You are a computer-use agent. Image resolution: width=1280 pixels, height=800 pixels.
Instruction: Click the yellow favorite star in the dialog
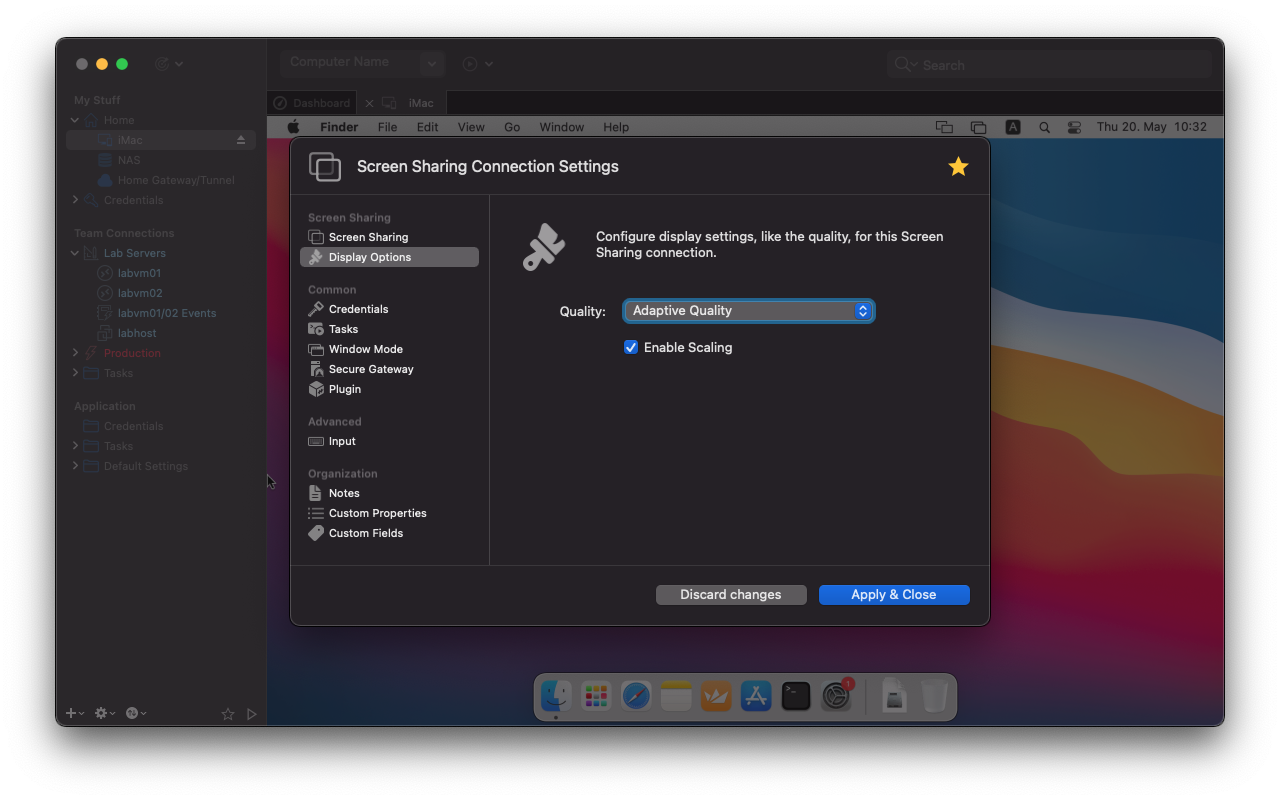[x=957, y=167]
